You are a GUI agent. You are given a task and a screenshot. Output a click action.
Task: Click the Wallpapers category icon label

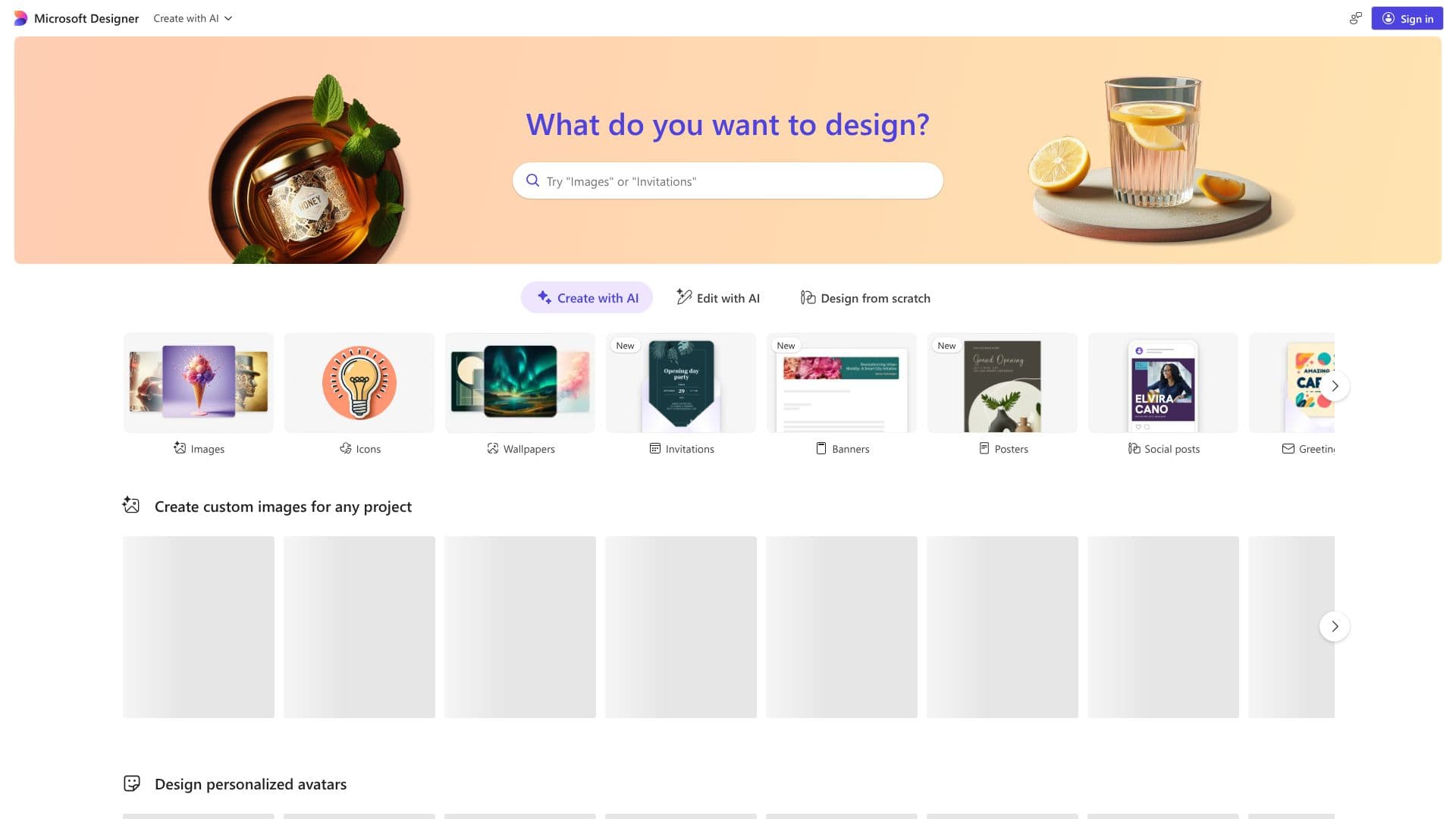tap(493, 448)
